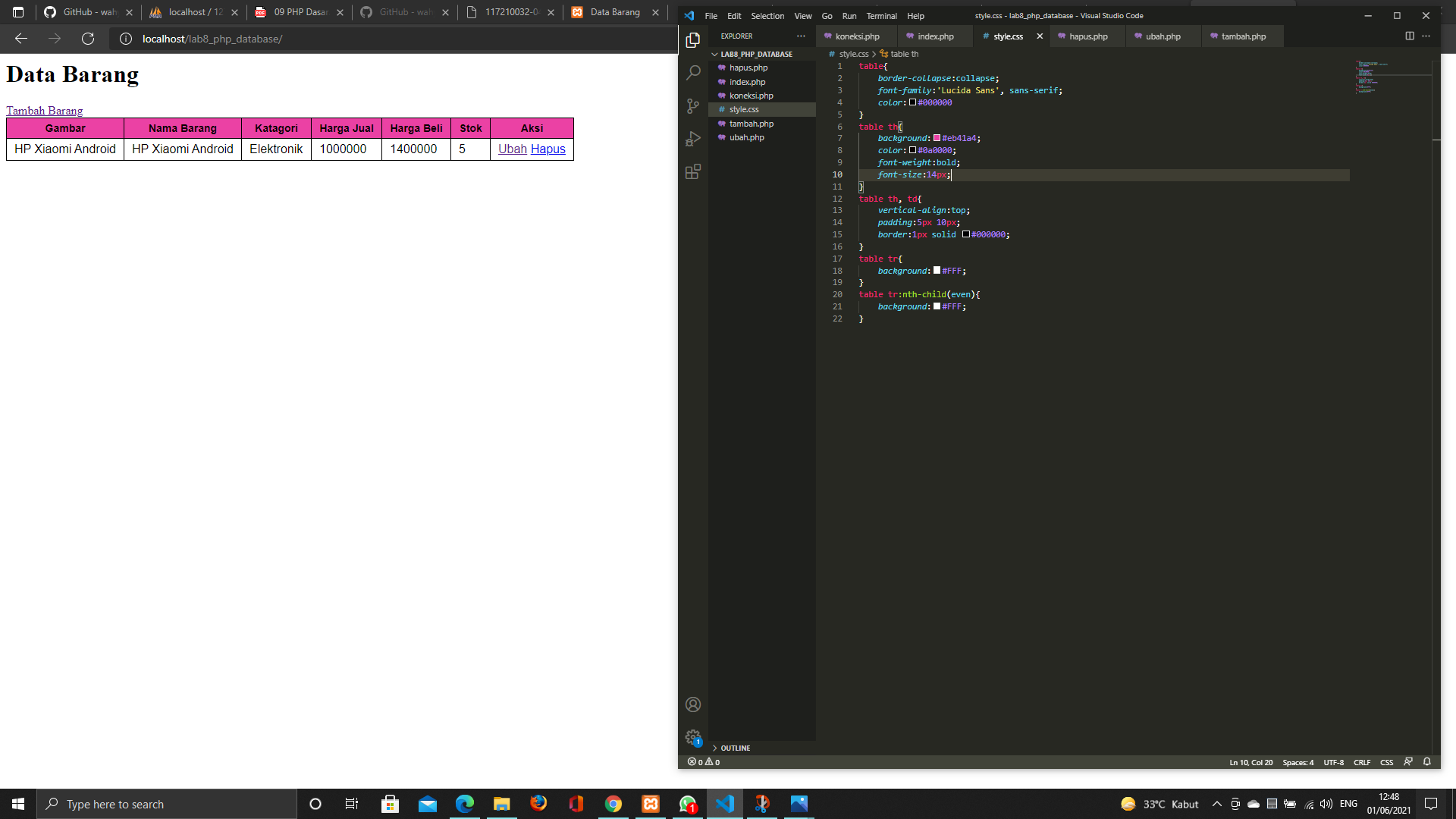This screenshot has height=819, width=1456.
Task: Open the Terminal menu
Action: (881, 16)
